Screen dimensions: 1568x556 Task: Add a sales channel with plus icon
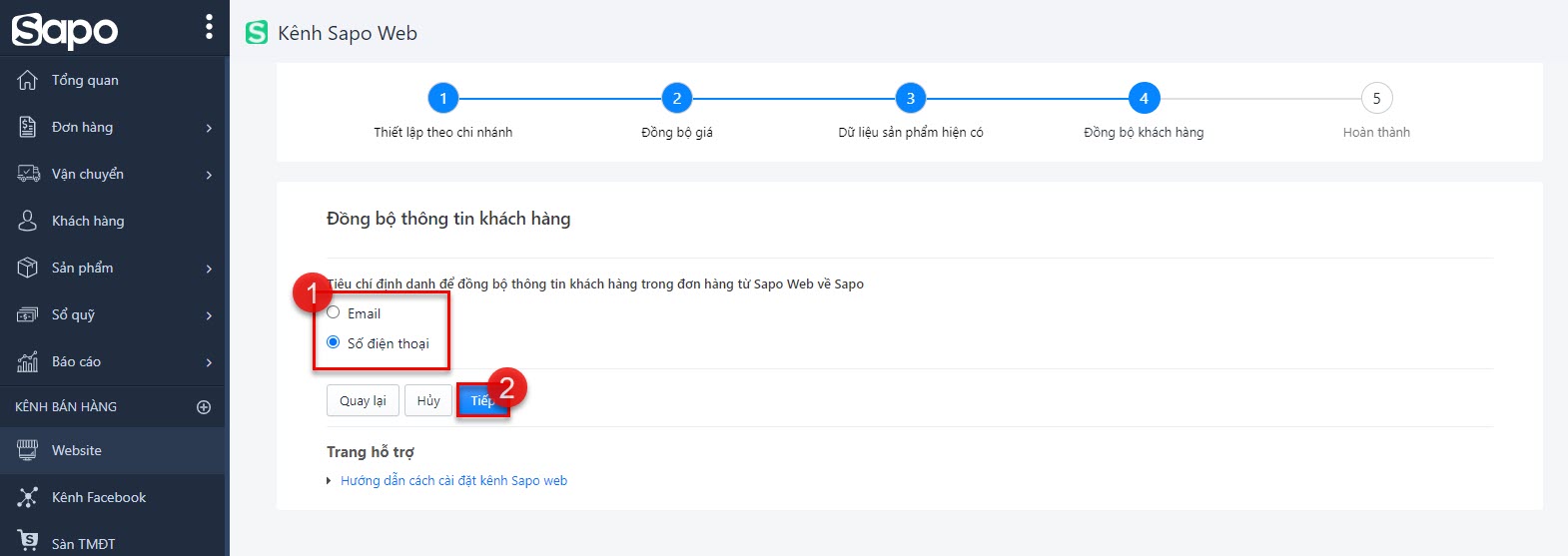(x=204, y=407)
